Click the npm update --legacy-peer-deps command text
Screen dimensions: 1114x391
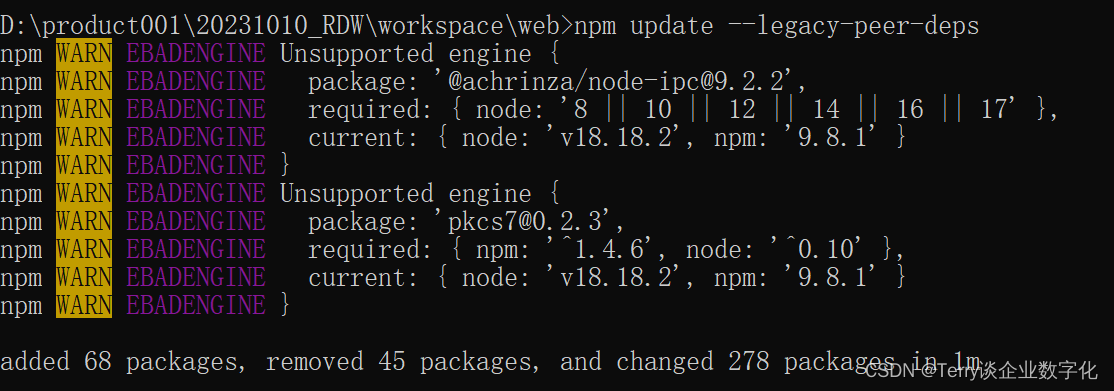[777, 26]
